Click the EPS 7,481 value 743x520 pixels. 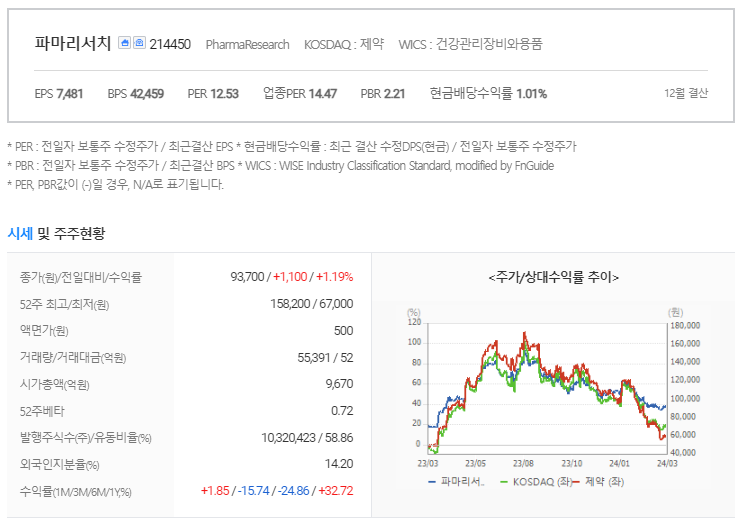tap(59, 94)
